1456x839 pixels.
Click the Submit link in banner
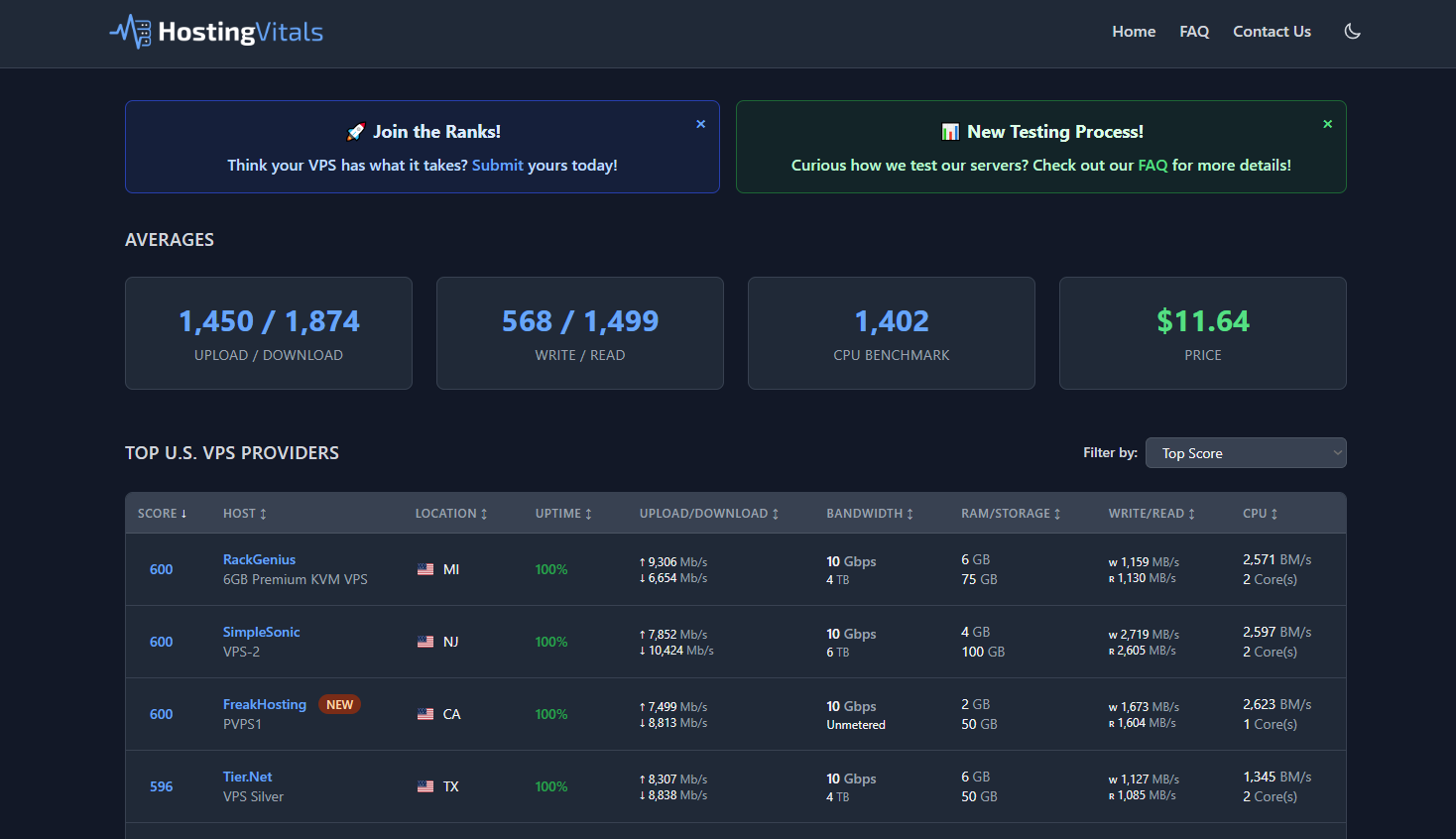point(497,166)
